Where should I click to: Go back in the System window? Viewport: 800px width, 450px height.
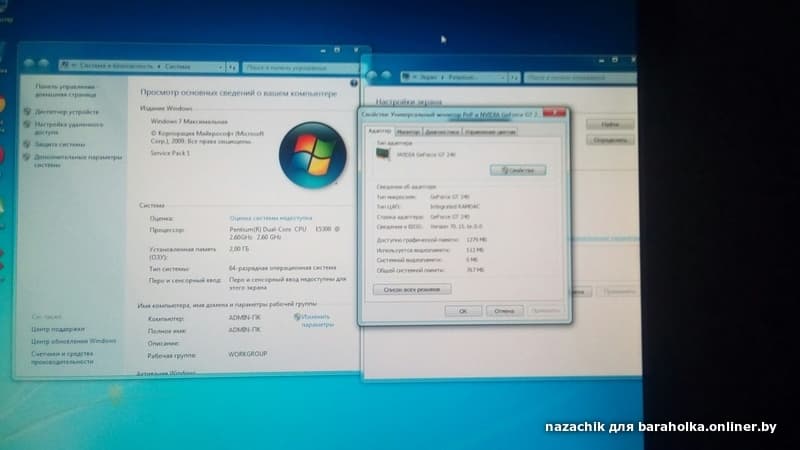point(29,64)
